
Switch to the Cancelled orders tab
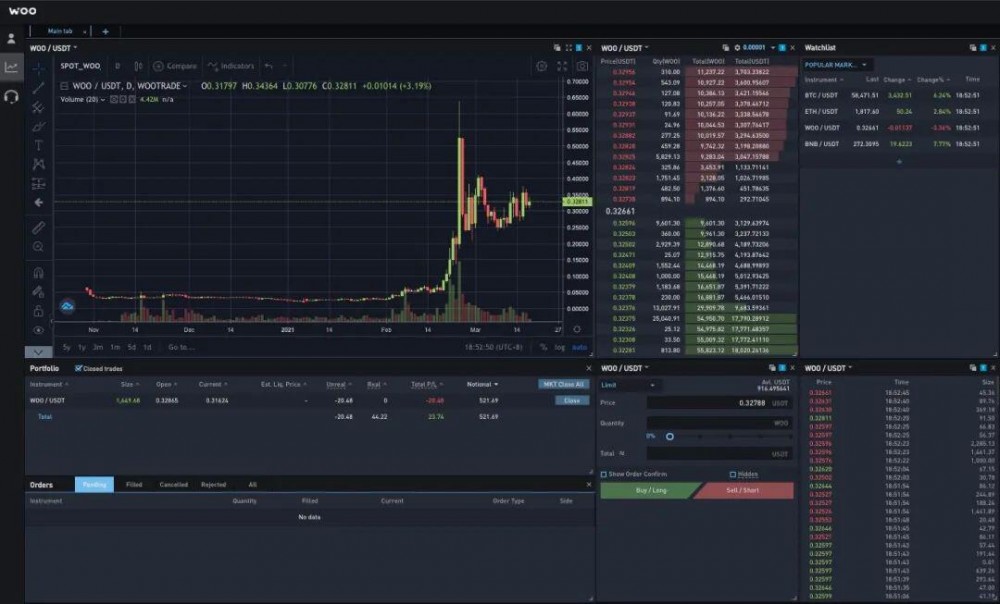click(173, 485)
